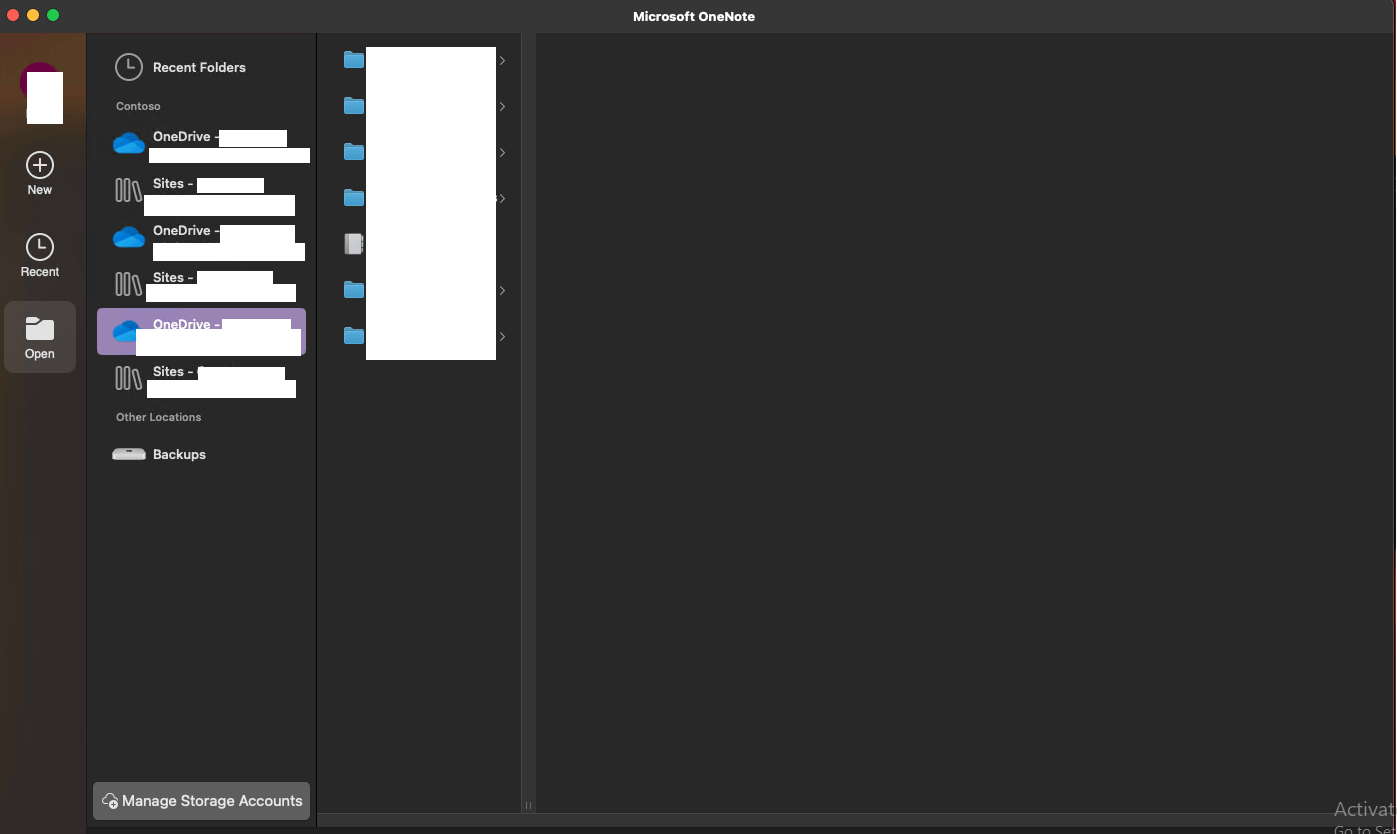Click the horizontal scrollbar along the bottom
This screenshot has width=1397, height=834.
coord(856,820)
